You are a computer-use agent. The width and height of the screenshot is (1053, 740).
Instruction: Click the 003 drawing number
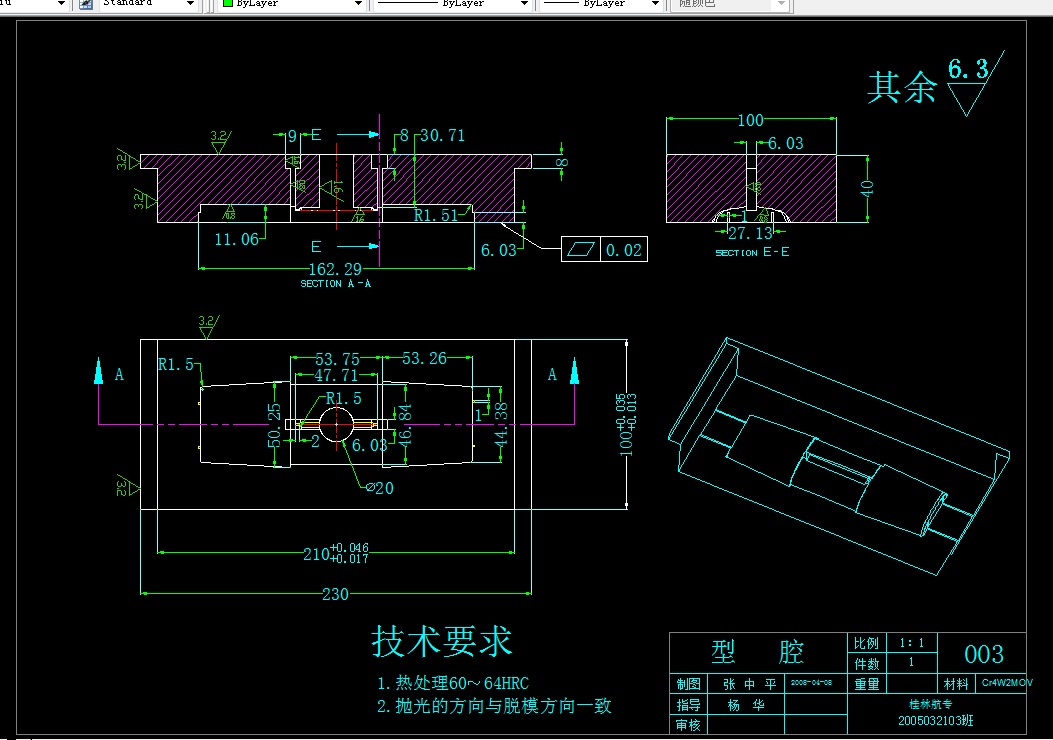click(984, 654)
